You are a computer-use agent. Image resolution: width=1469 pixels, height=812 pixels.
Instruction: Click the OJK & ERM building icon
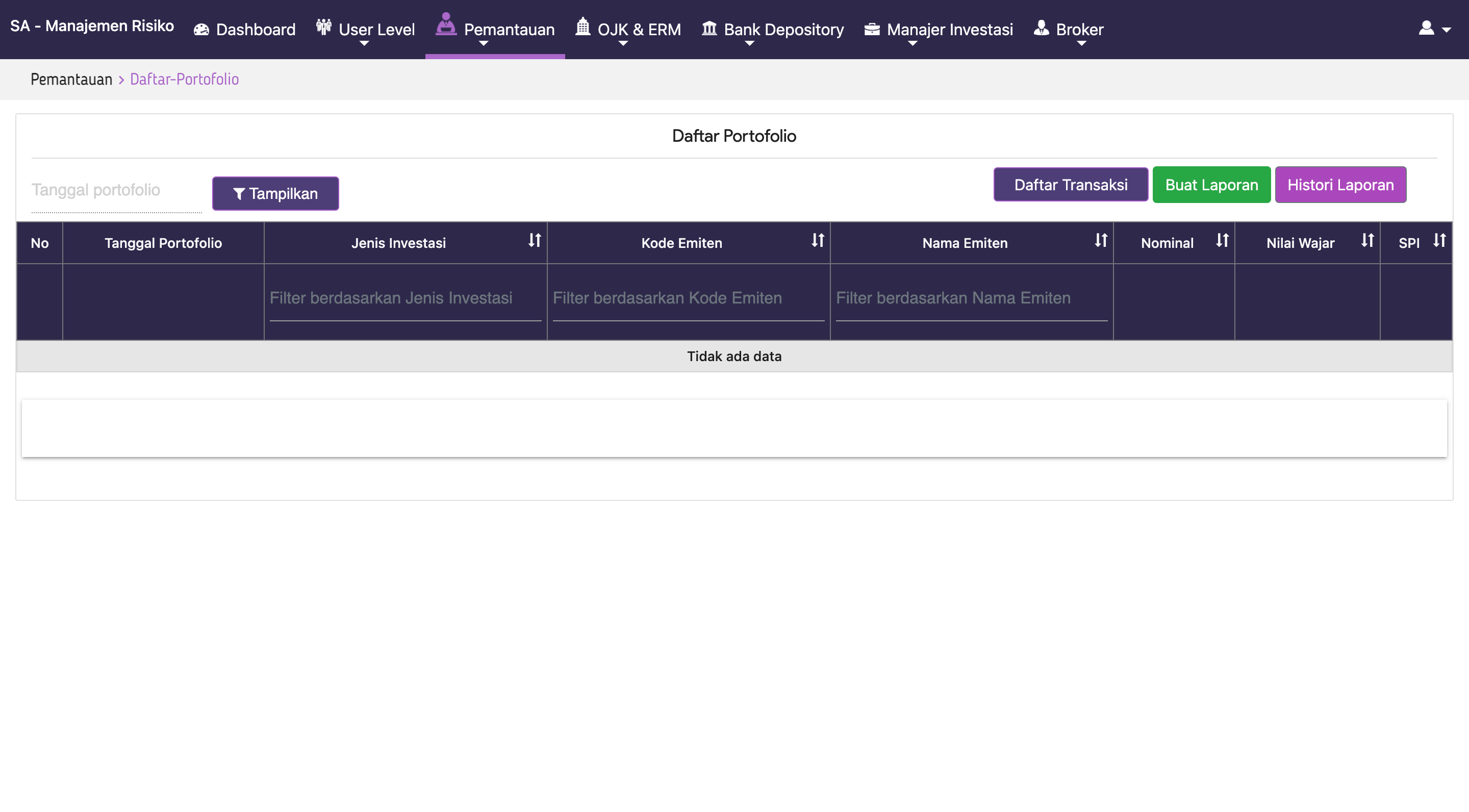[x=583, y=26]
